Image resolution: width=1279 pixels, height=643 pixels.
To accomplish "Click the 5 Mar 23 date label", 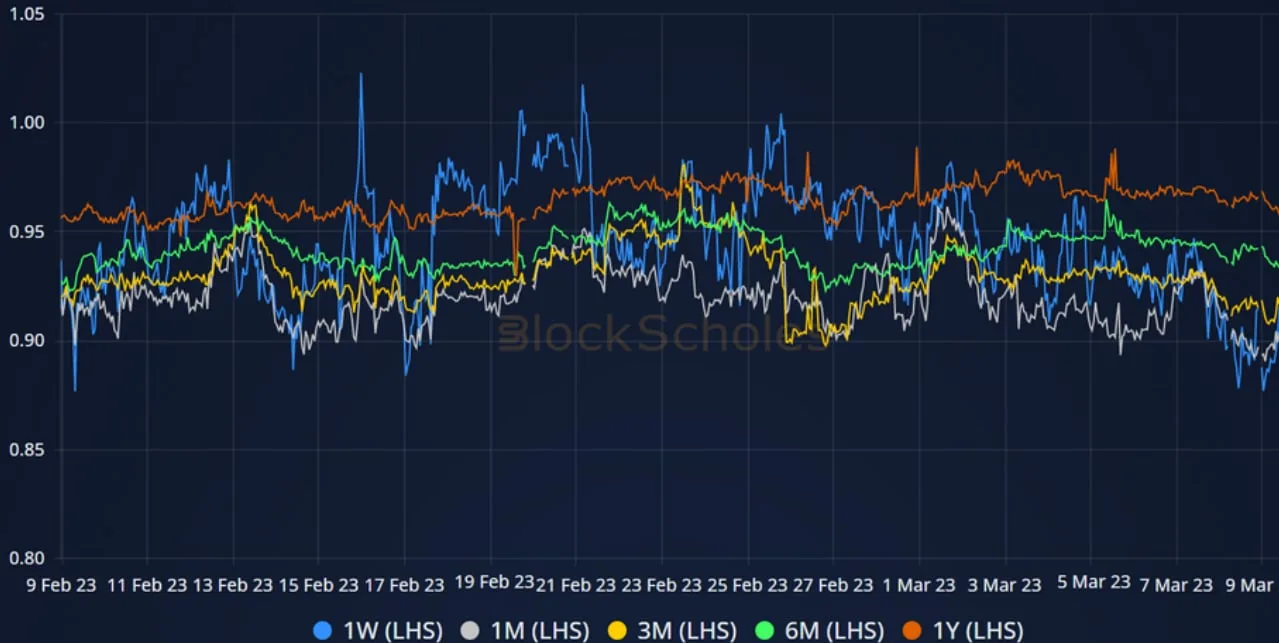I will click(1094, 582).
